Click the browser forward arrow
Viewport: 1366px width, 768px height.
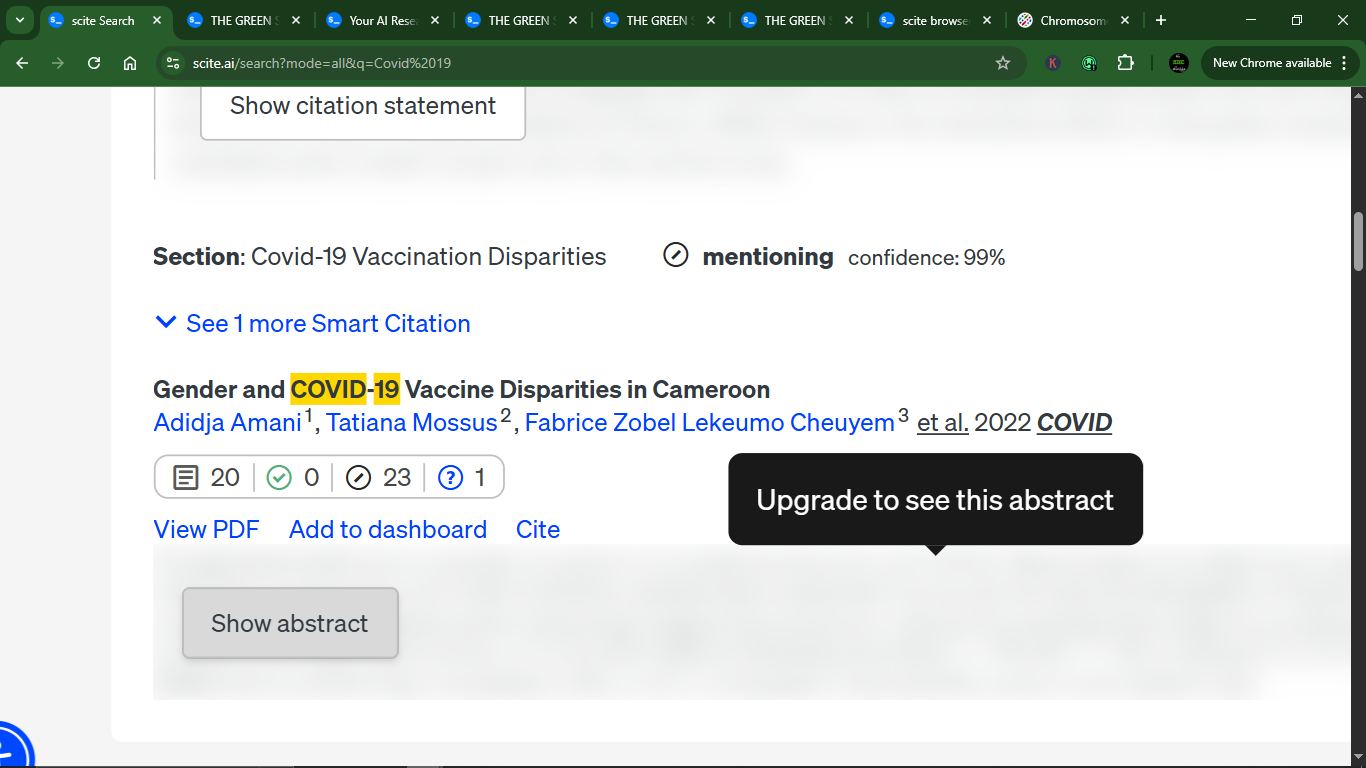58,63
